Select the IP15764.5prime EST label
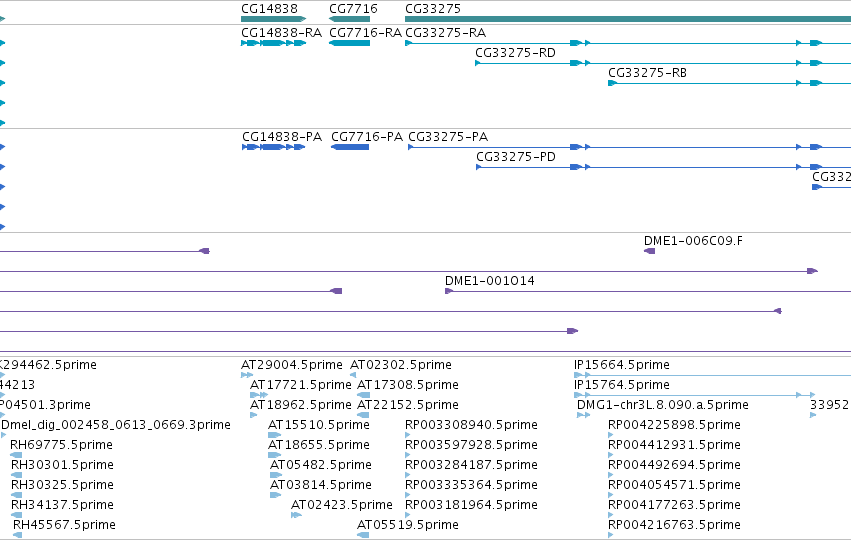Image resolution: width=851 pixels, height=540 pixels. pyautogui.click(x=622, y=385)
